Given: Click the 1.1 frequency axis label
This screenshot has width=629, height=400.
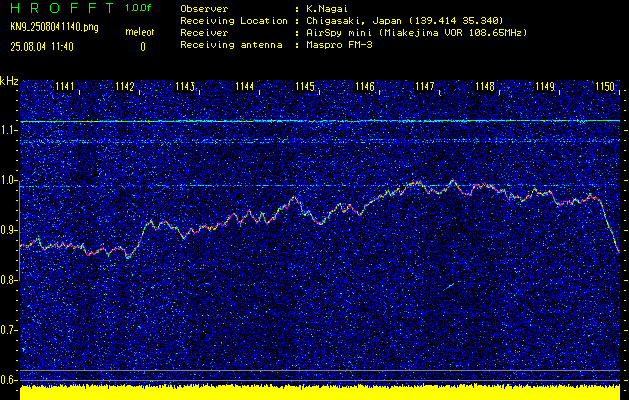Looking at the screenshot, I should pos(7,130).
